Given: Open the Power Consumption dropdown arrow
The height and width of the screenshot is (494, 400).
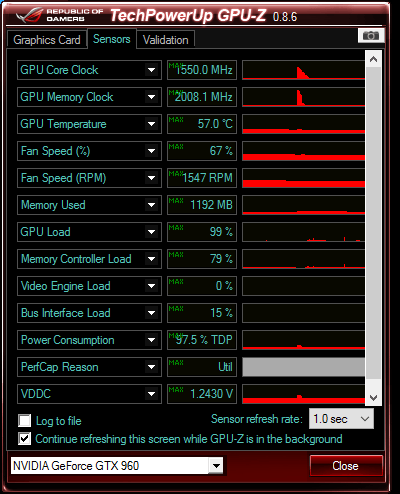Looking at the screenshot, I should 152,340.
